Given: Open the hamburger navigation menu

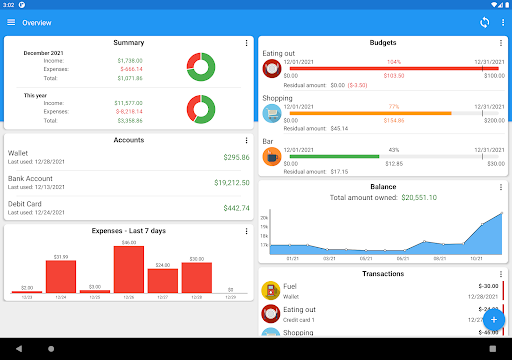Looking at the screenshot, I should click(11, 22).
